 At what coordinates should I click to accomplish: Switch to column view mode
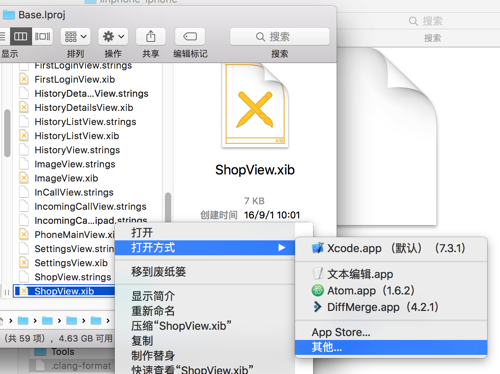[21, 36]
